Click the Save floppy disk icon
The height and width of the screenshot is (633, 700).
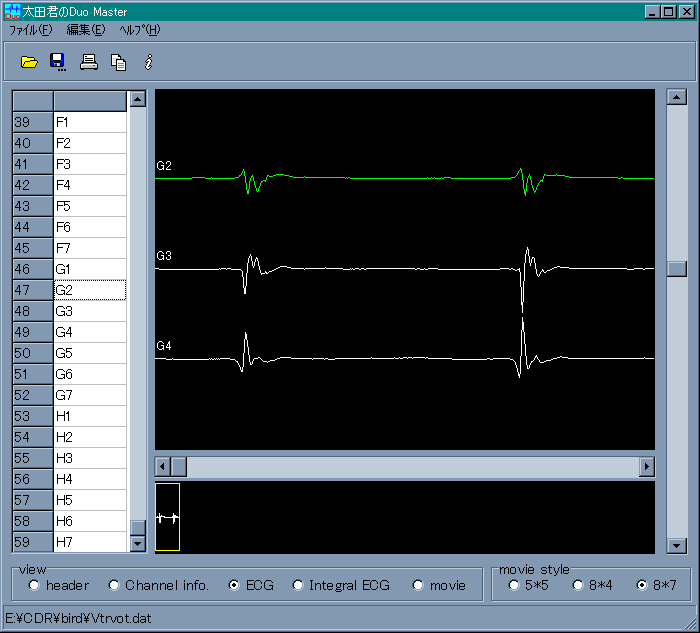click(58, 62)
